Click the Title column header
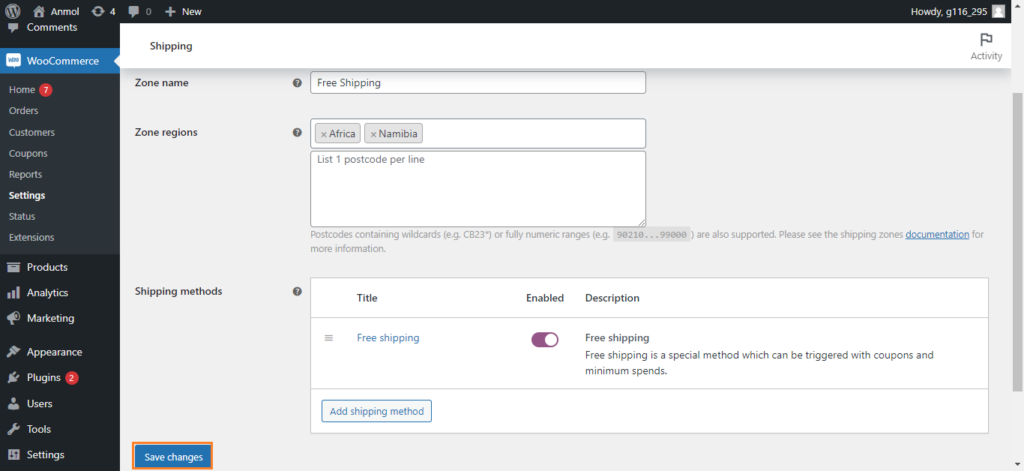 [x=367, y=298]
